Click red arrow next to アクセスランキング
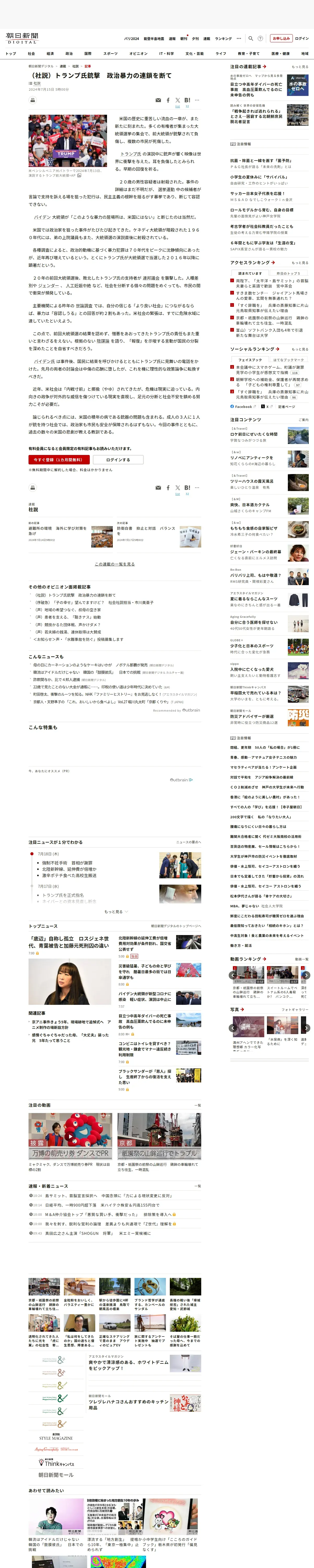Image resolution: width=314 pixels, height=1568 pixels. pyautogui.click(x=273, y=262)
